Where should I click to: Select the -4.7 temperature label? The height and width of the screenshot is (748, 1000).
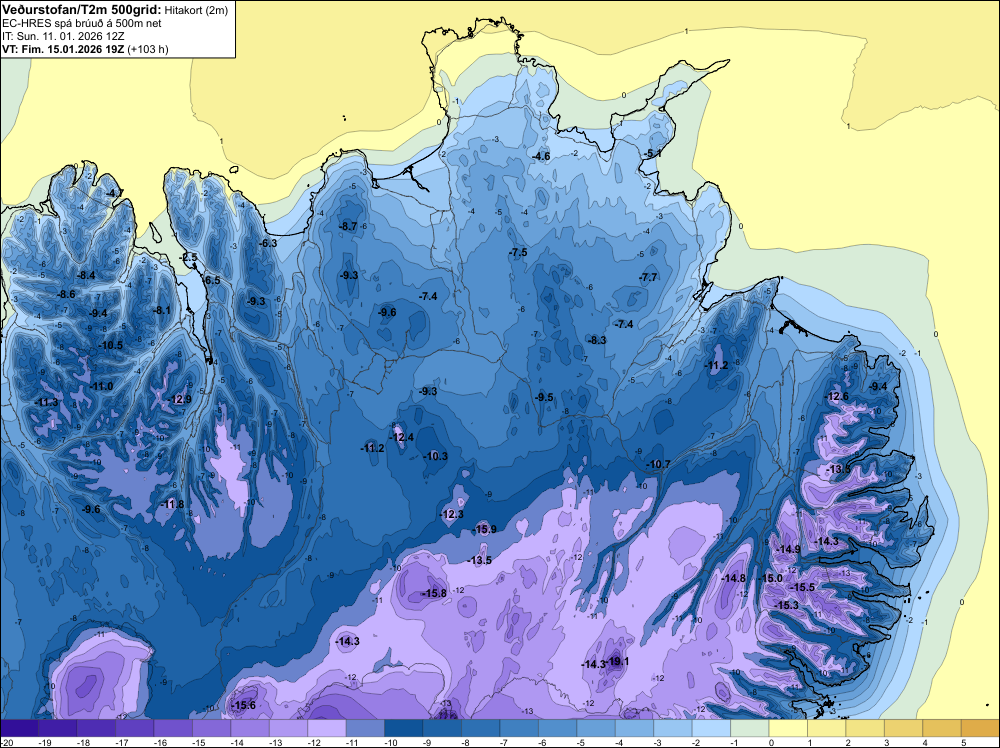pyautogui.click(x=115, y=193)
